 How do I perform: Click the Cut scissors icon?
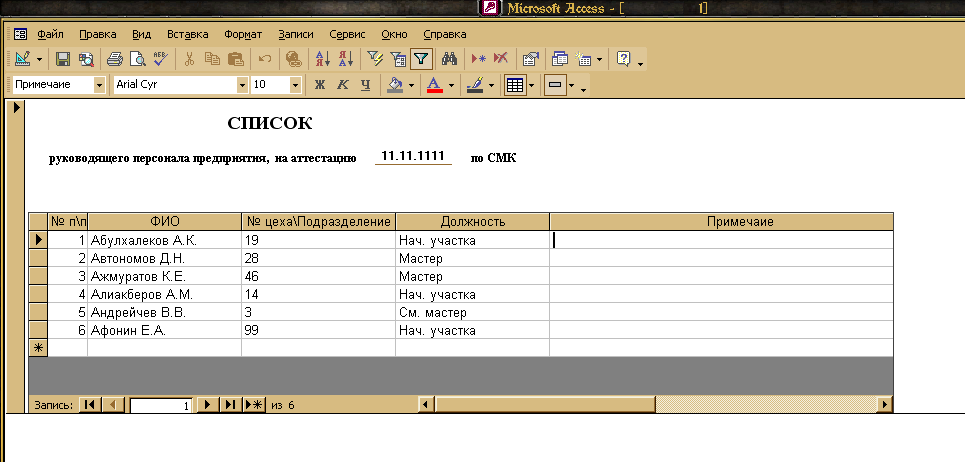point(189,59)
